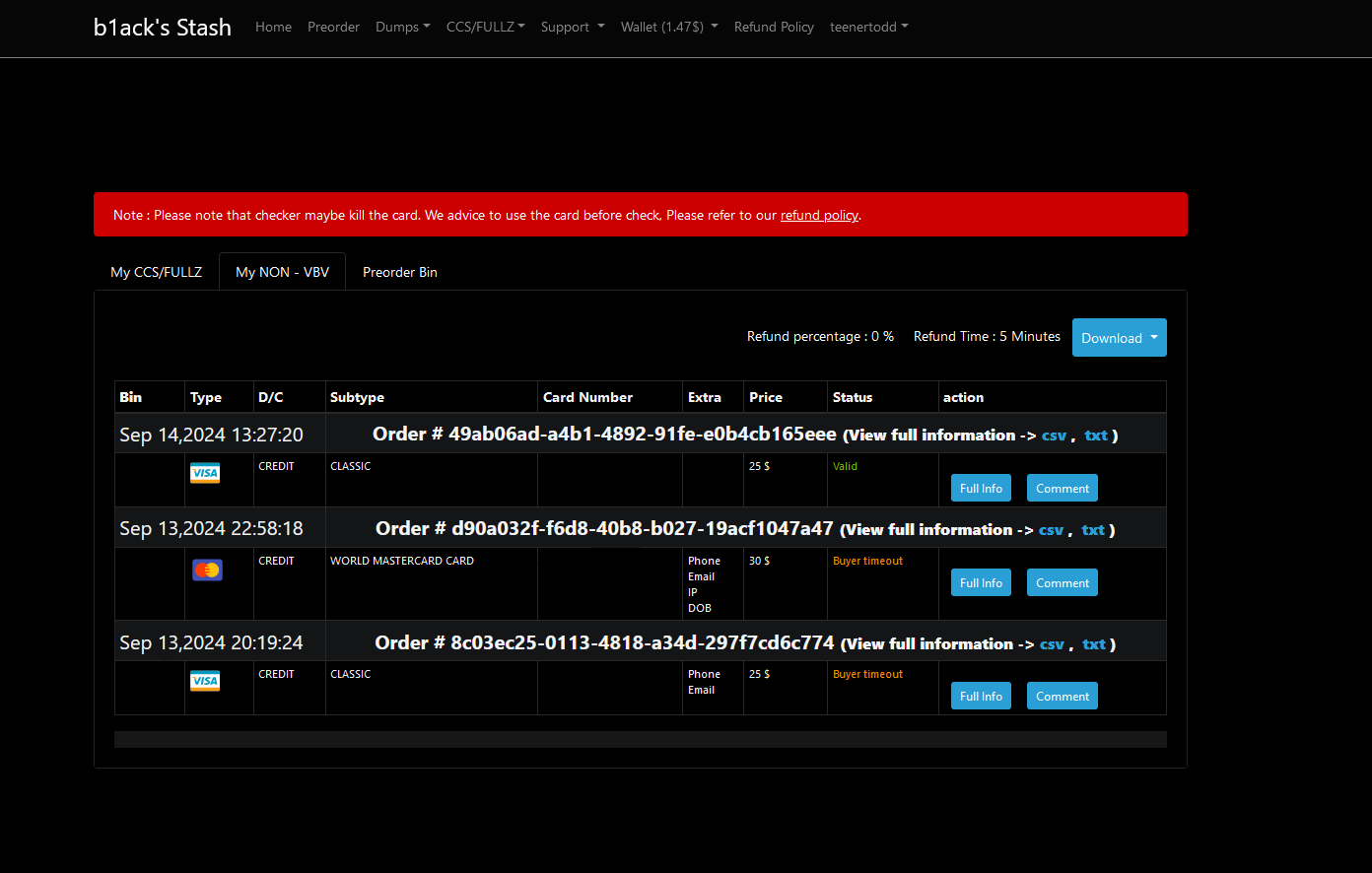Click Home in the navigation bar
1372x873 pixels.
[273, 27]
